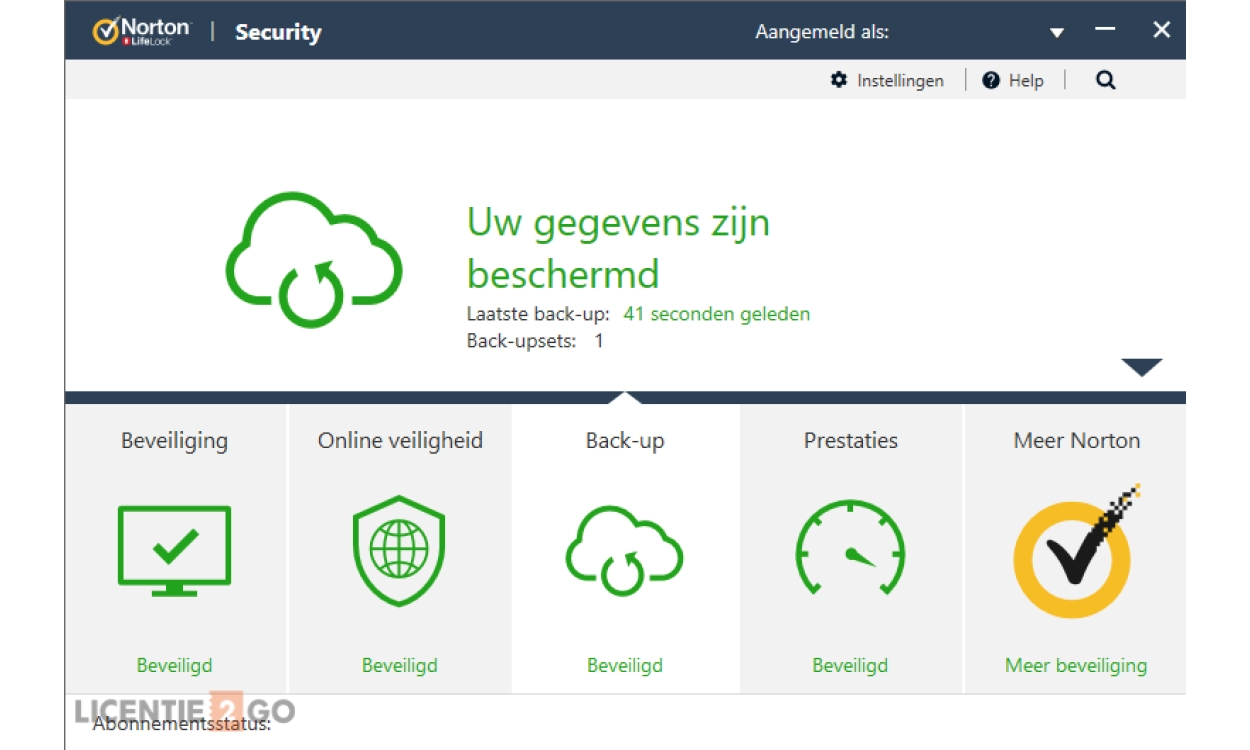Click the Help question mark icon
The height and width of the screenshot is (750, 1250).
click(x=991, y=81)
